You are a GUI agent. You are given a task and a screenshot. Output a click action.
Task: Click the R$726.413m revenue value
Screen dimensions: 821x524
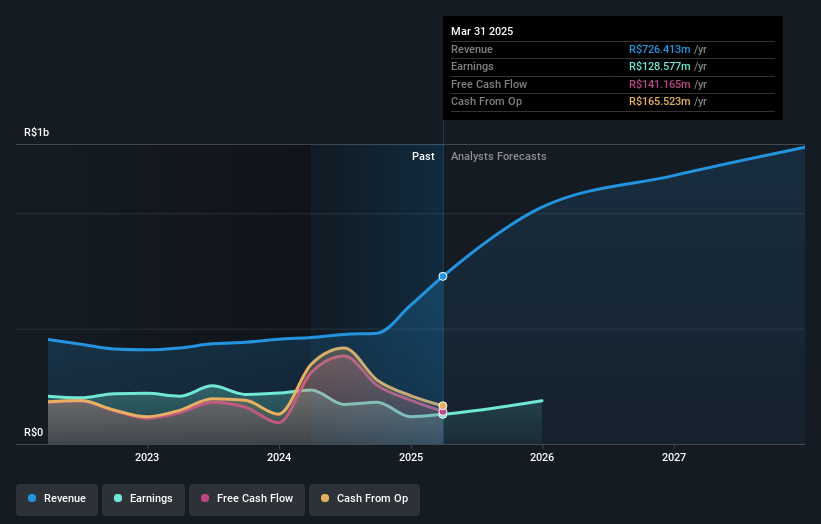(x=660, y=49)
